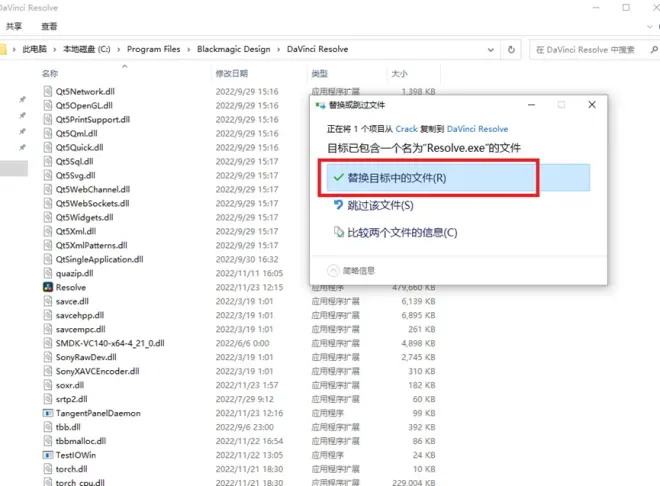Select SMDK-VC140-x64-4_21_0.dll file name
Viewport: 660px width, 486px height.
tap(110, 343)
